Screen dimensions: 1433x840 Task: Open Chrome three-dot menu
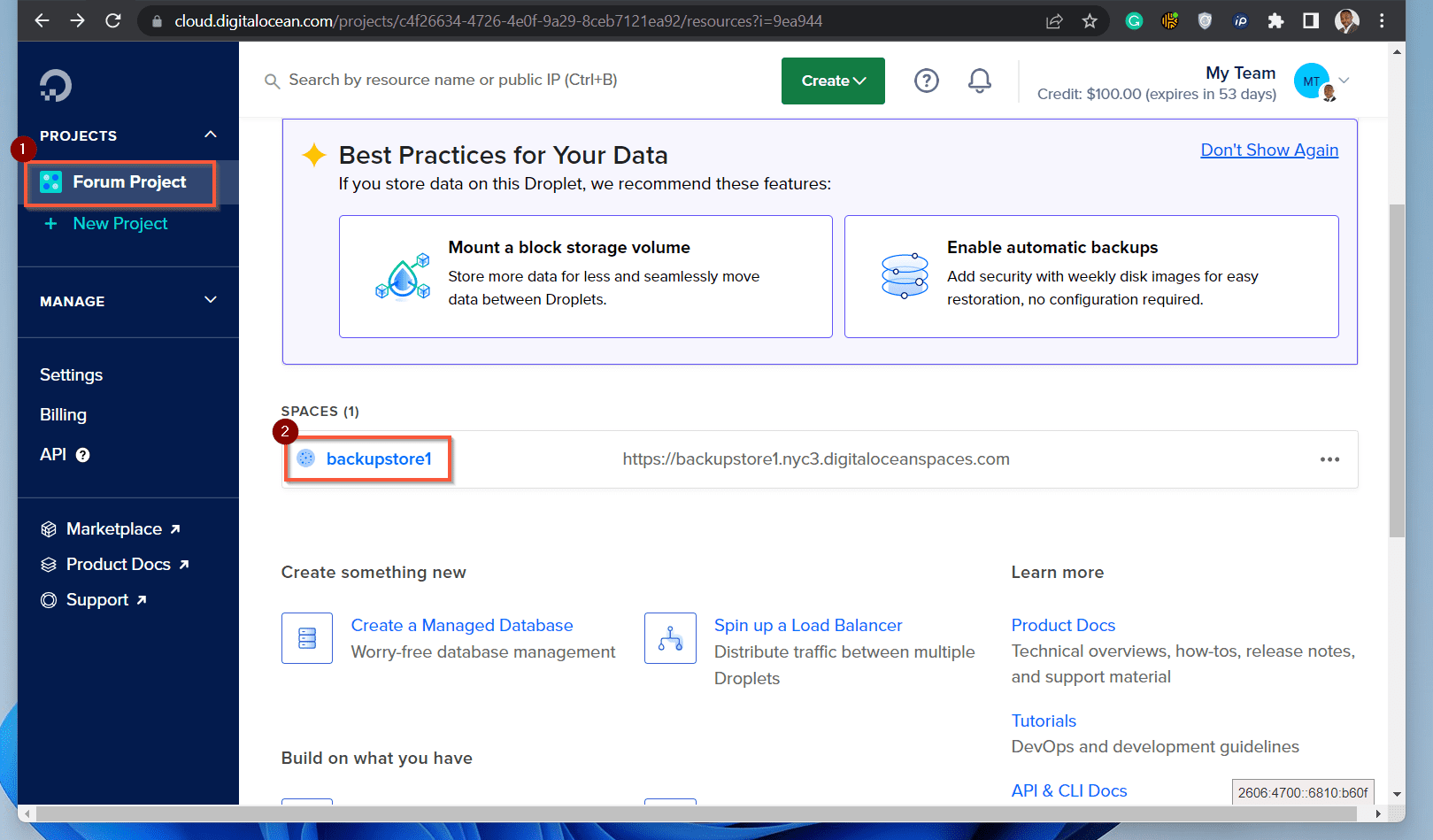(1382, 21)
